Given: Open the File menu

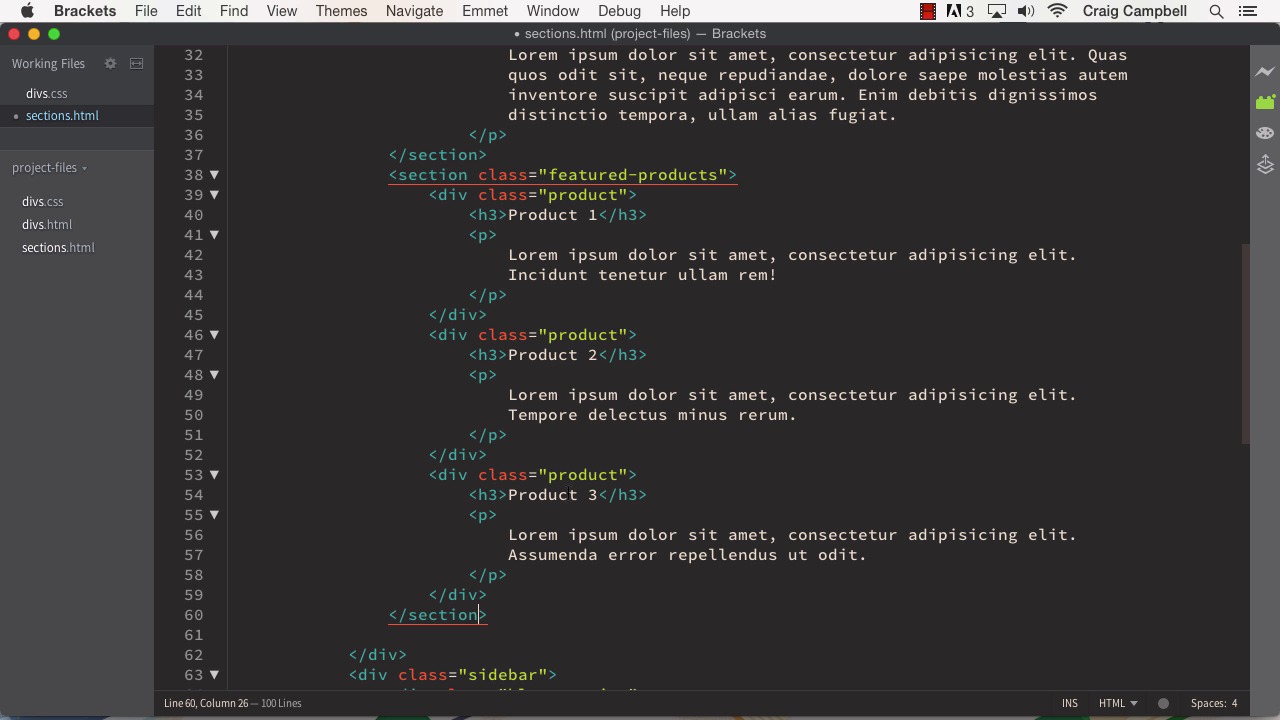Looking at the screenshot, I should point(146,11).
